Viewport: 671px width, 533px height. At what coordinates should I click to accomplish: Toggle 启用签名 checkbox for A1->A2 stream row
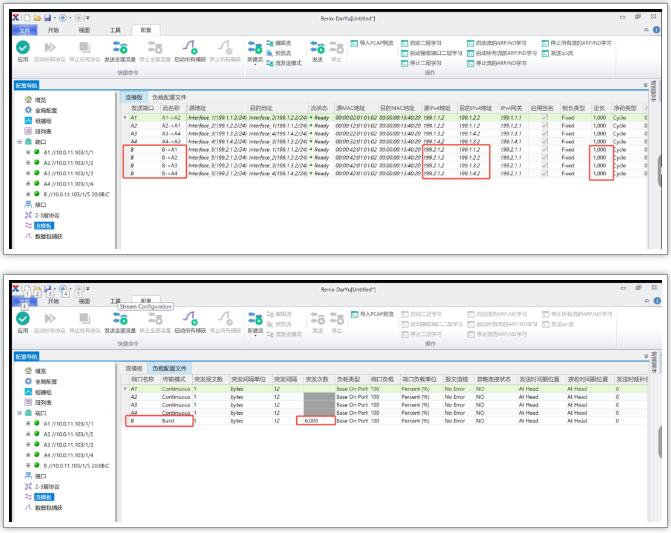(x=544, y=117)
